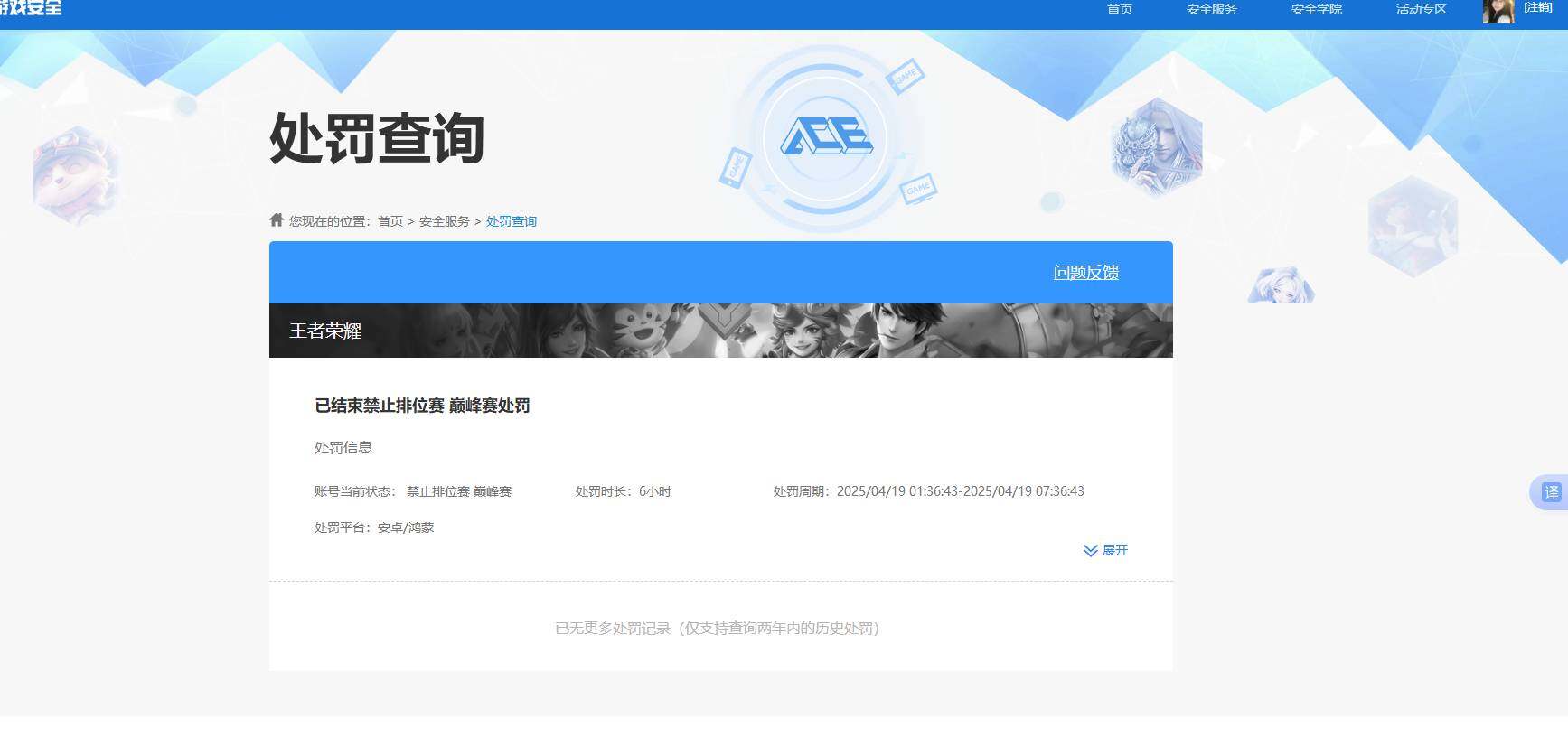Click 处罚查询 breadcrumb link
This screenshot has height=746, width=1568.
(x=512, y=221)
